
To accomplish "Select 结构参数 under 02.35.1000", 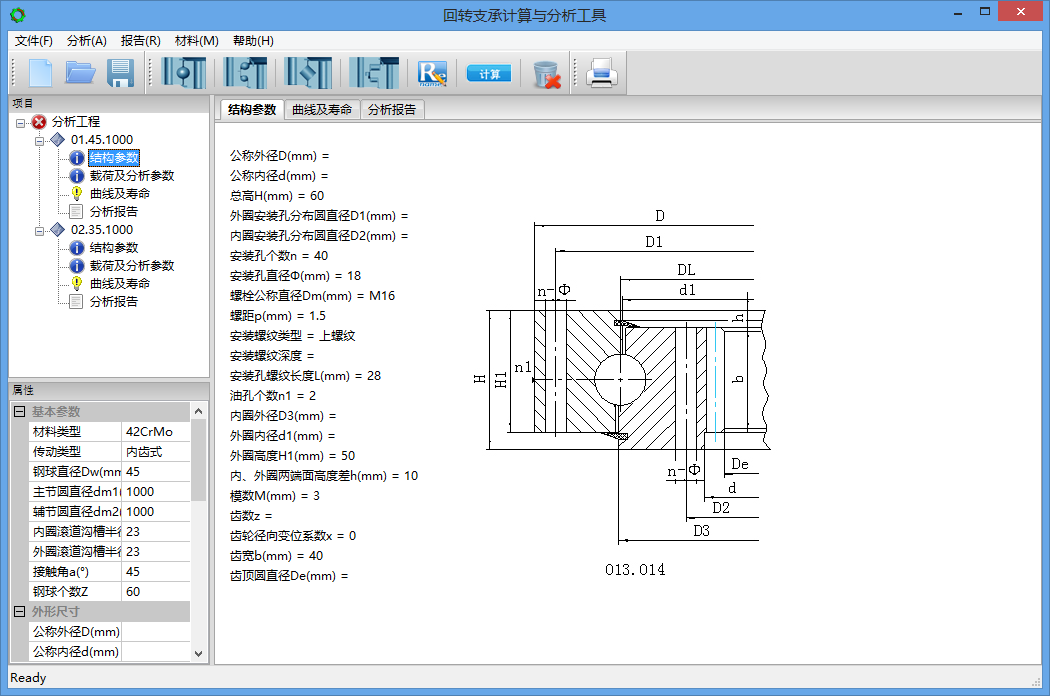I will point(114,248).
